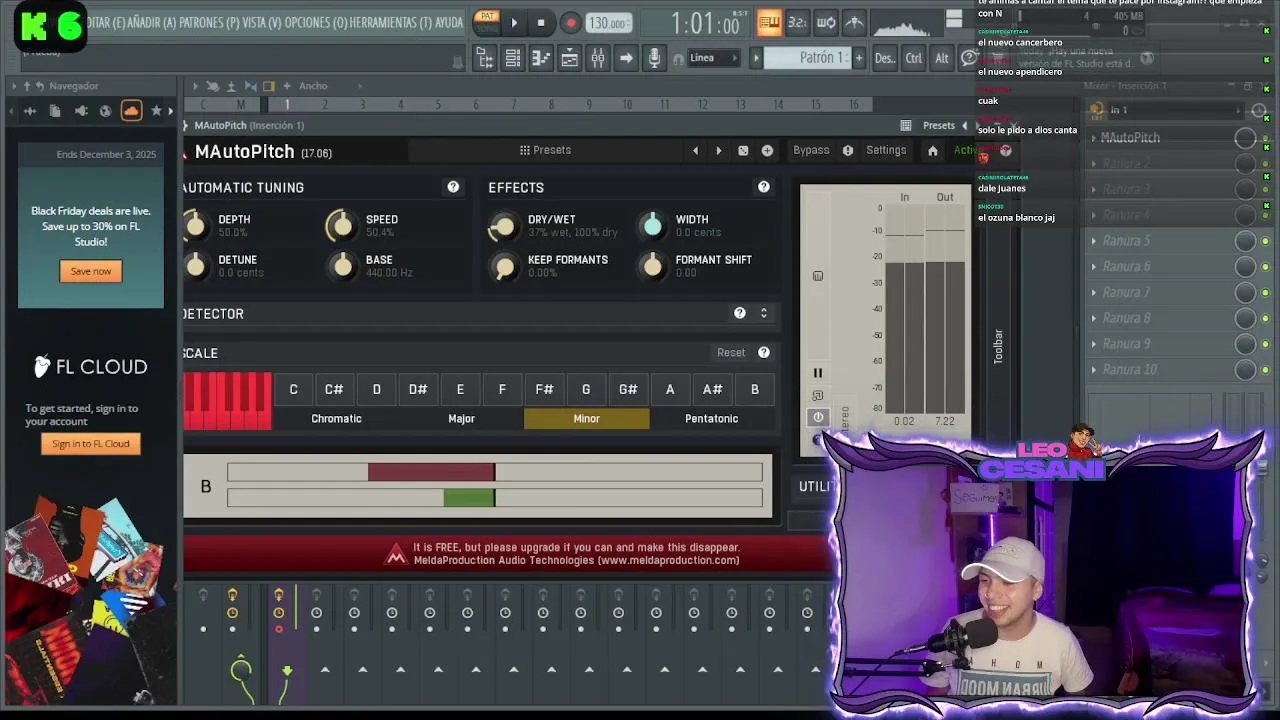Open MAutoPitch Presets menu
1280x720 pixels.
tap(545, 150)
